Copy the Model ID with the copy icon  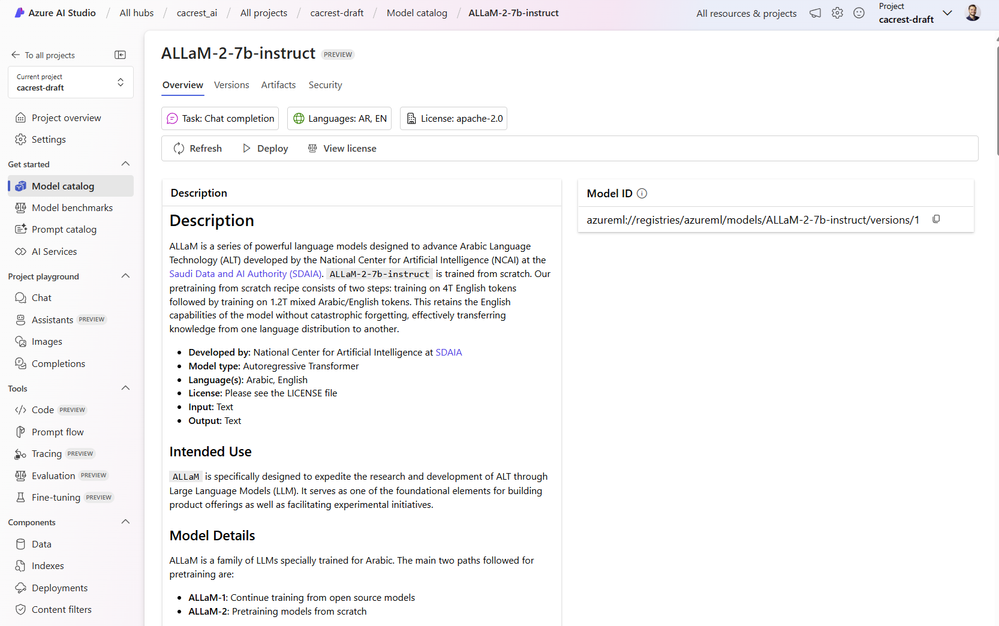pos(936,219)
